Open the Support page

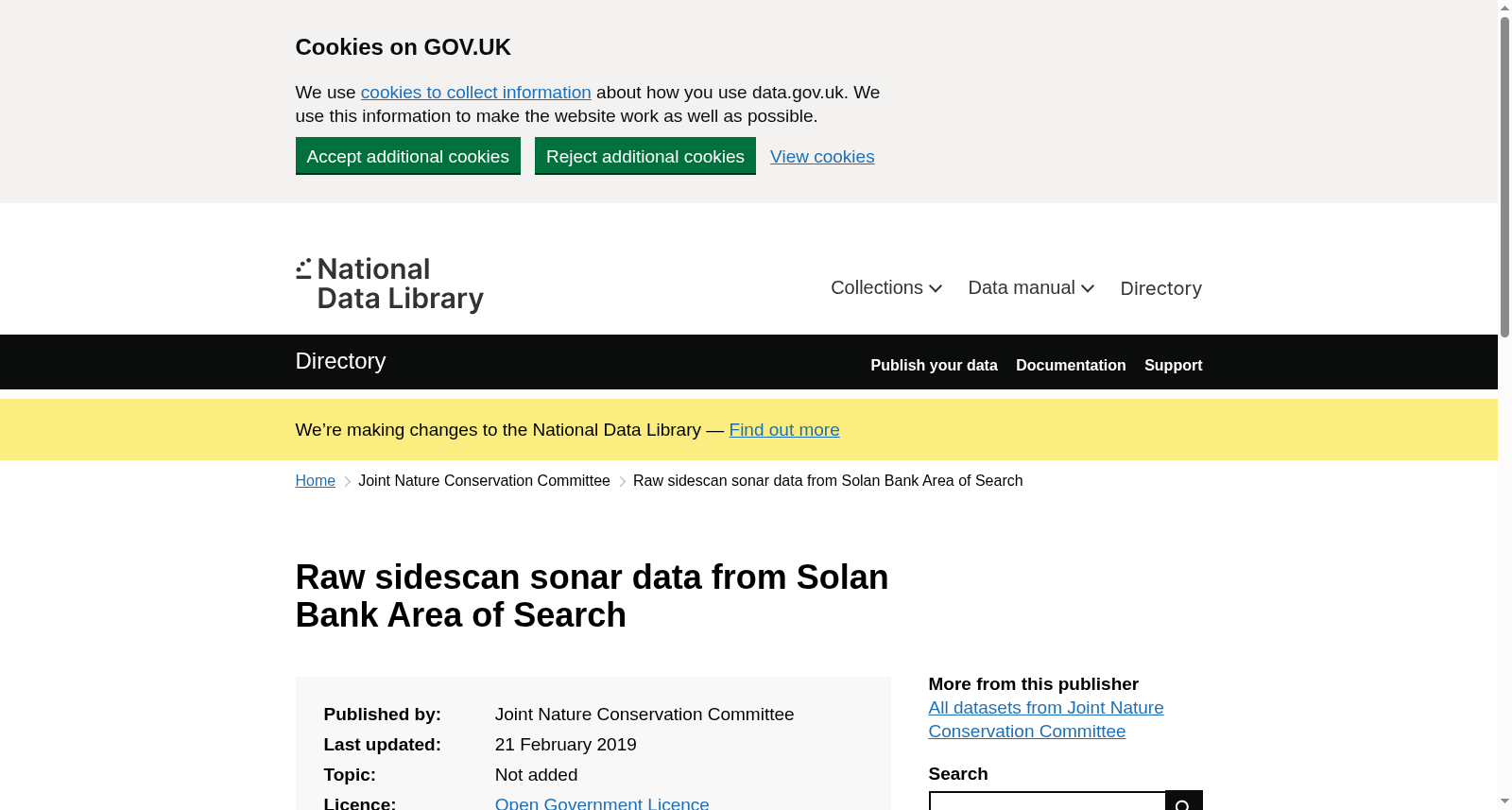(x=1173, y=365)
